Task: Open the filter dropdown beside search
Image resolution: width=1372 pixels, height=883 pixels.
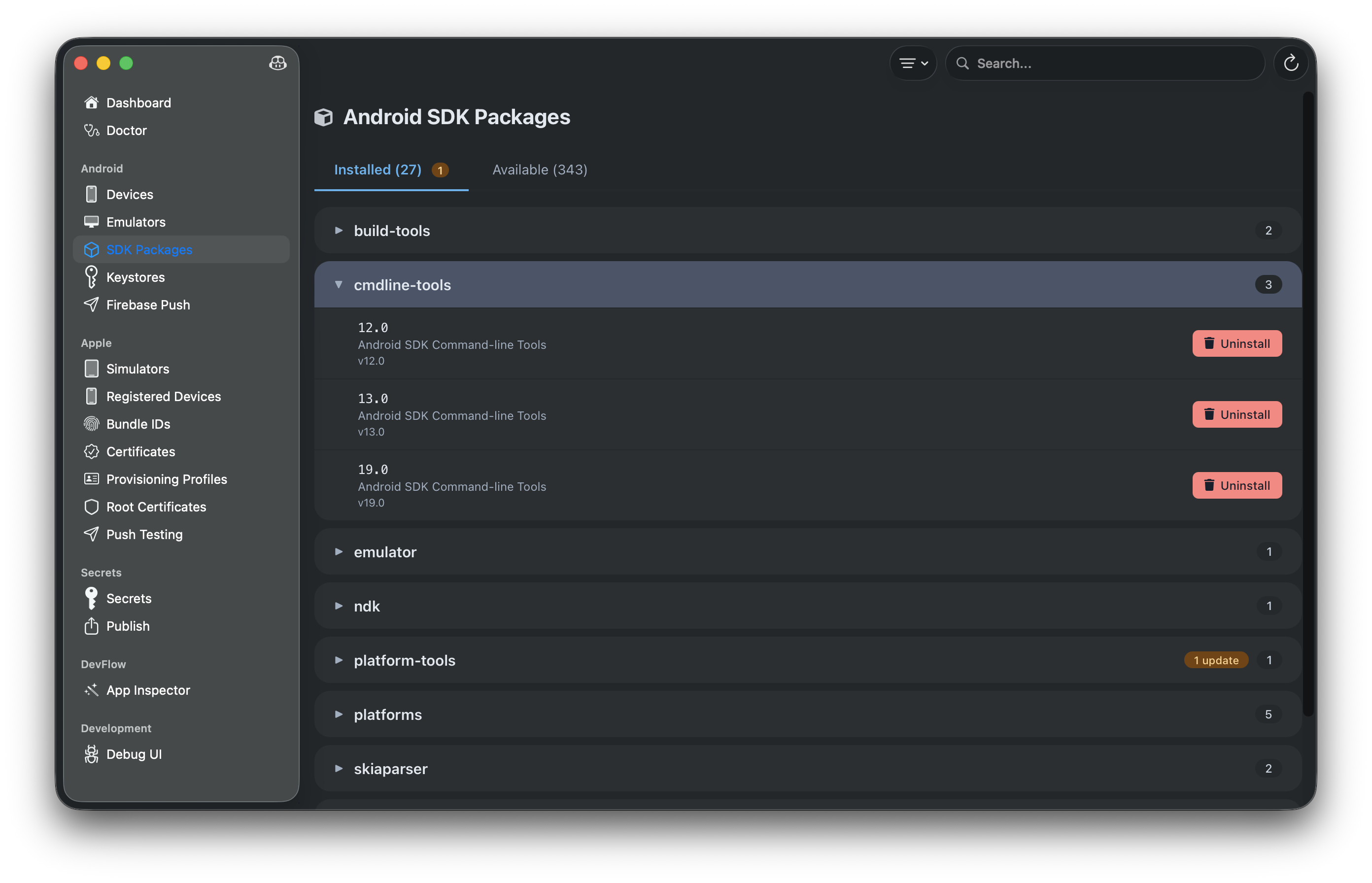Action: tap(913, 63)
